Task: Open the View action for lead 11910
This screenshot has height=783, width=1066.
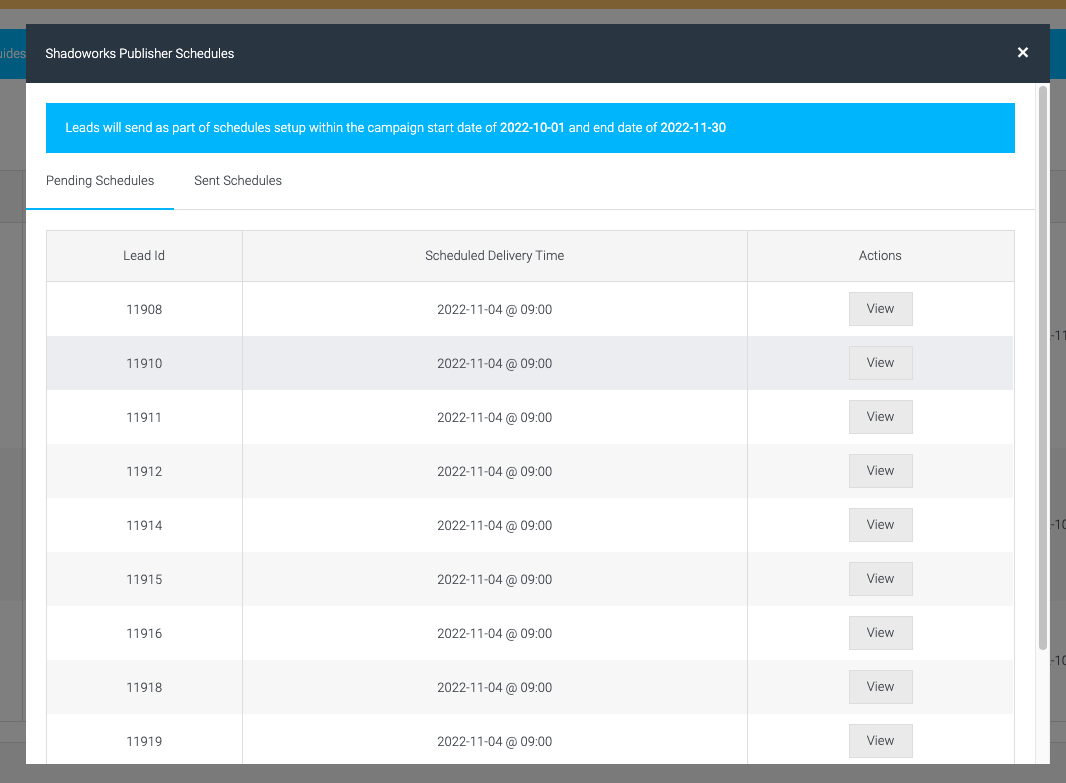Action: pos(880,363)
